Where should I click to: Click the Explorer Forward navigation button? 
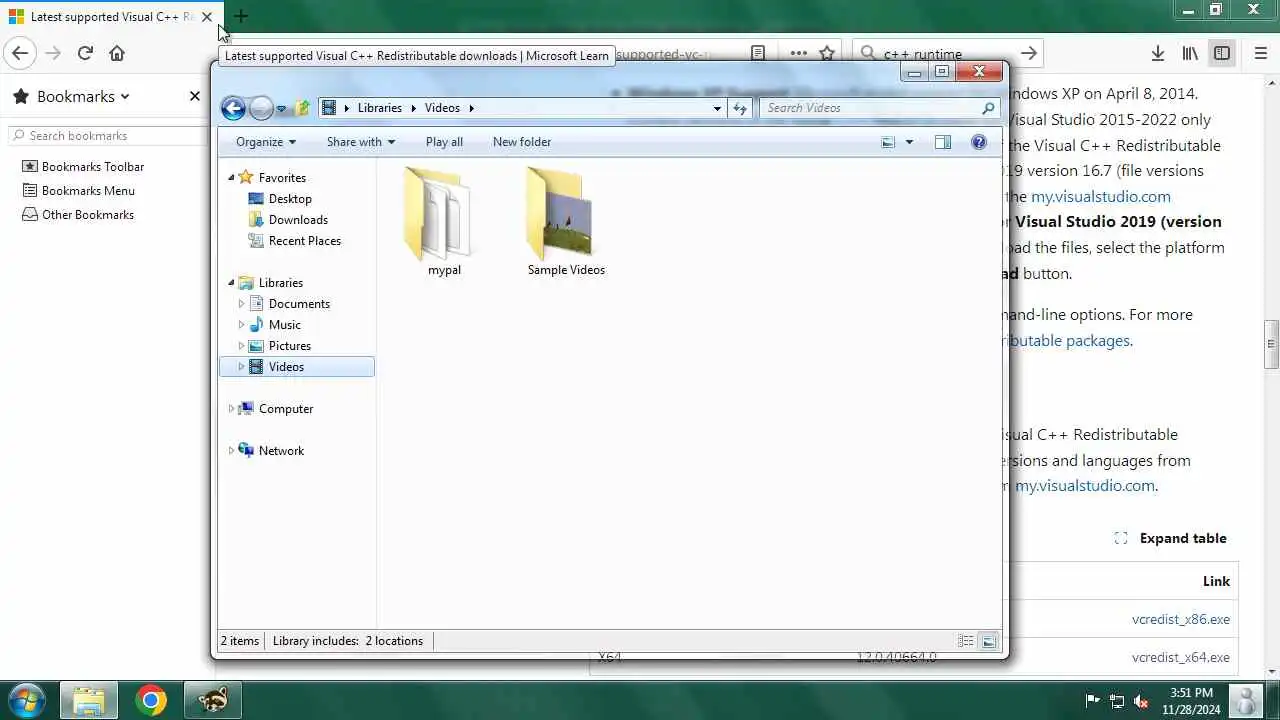pos(261,108)
